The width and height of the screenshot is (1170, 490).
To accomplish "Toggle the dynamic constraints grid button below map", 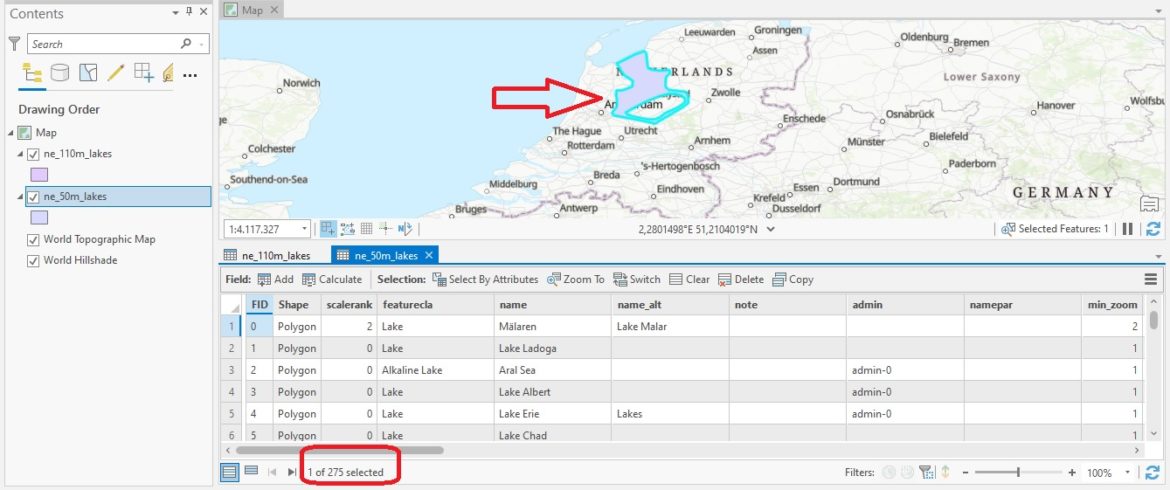I will (x=348, y=229).
